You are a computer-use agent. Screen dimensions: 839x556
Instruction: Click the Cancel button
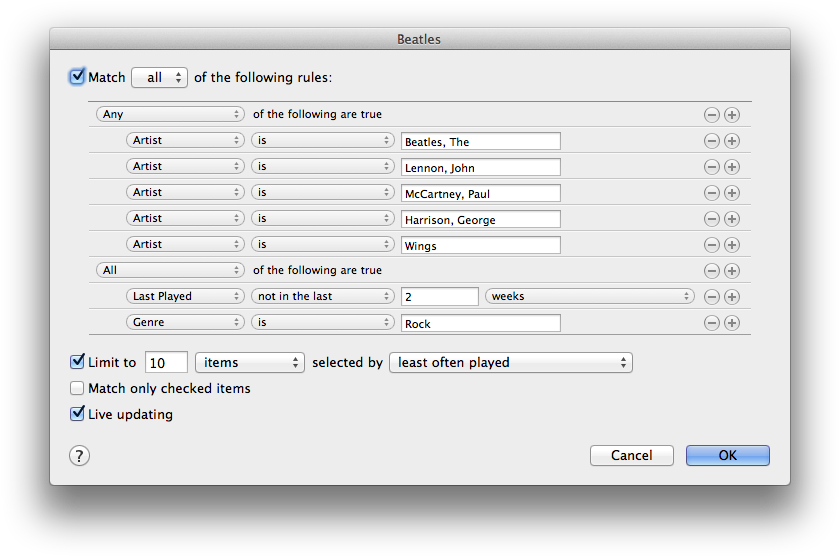click(x=632, y=455)
